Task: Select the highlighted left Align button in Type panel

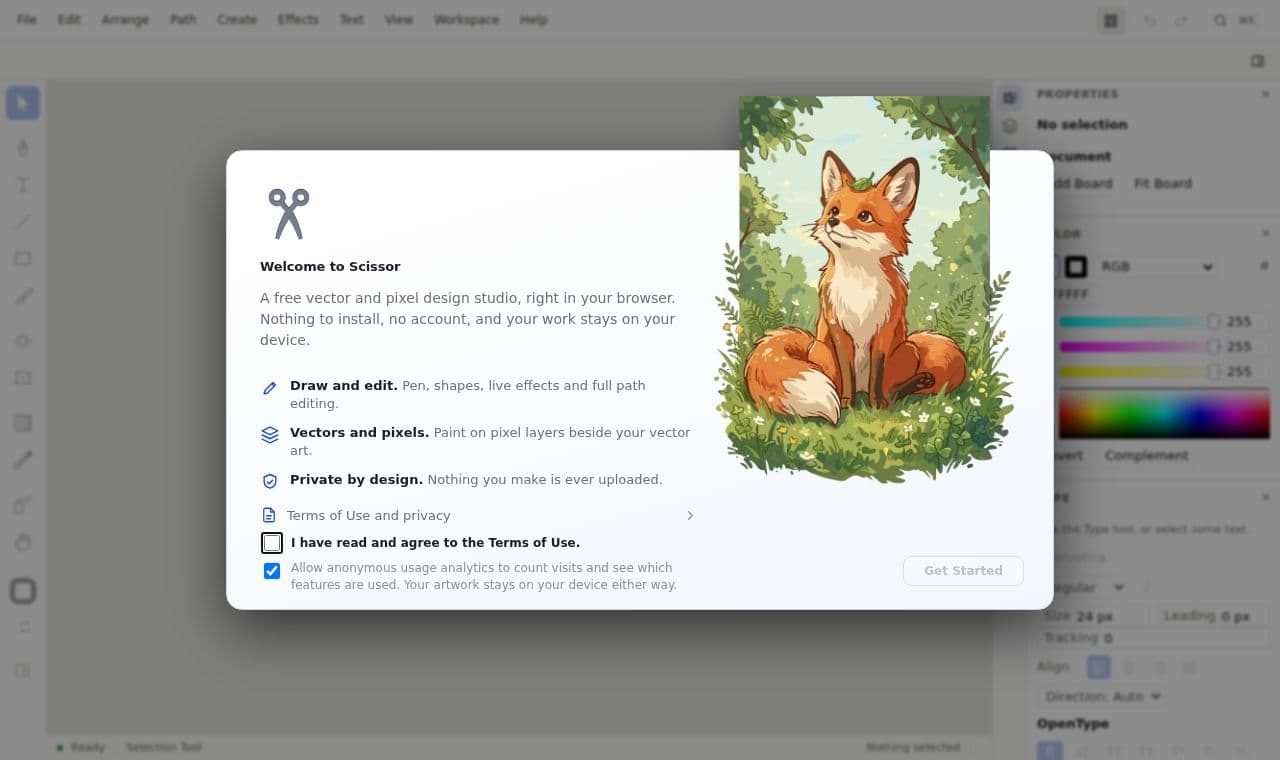Action: click(x=1099, y=667)
